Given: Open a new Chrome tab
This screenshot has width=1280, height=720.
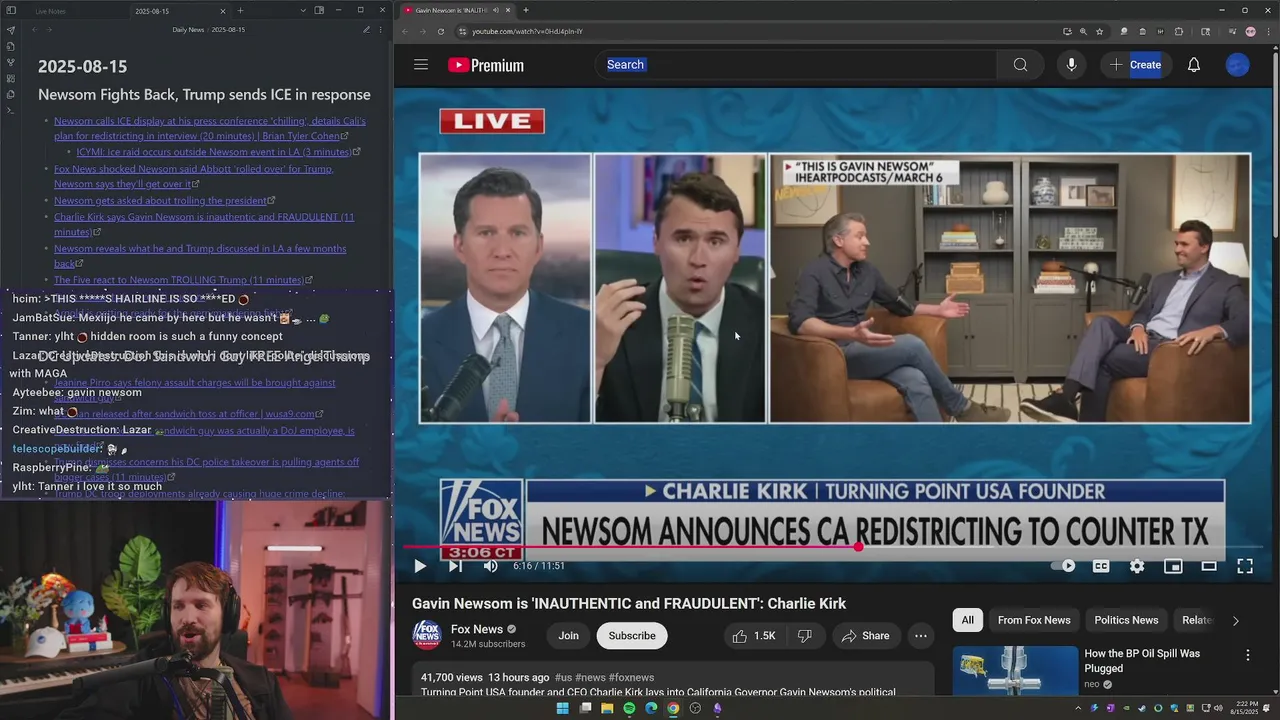Looking at the screenshot, I should click(x=526, y=10).
